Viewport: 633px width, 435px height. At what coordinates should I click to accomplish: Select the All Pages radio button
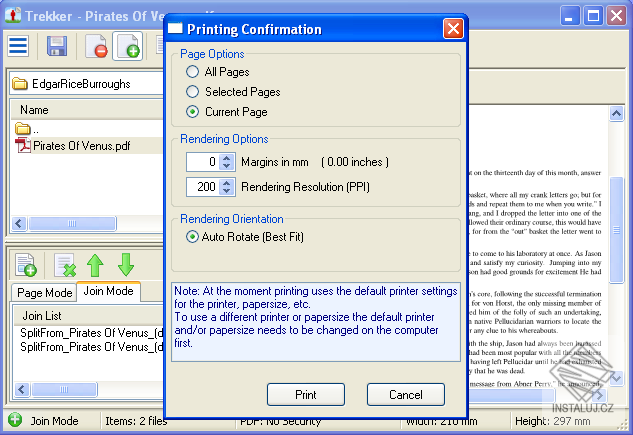pos(192,72)
